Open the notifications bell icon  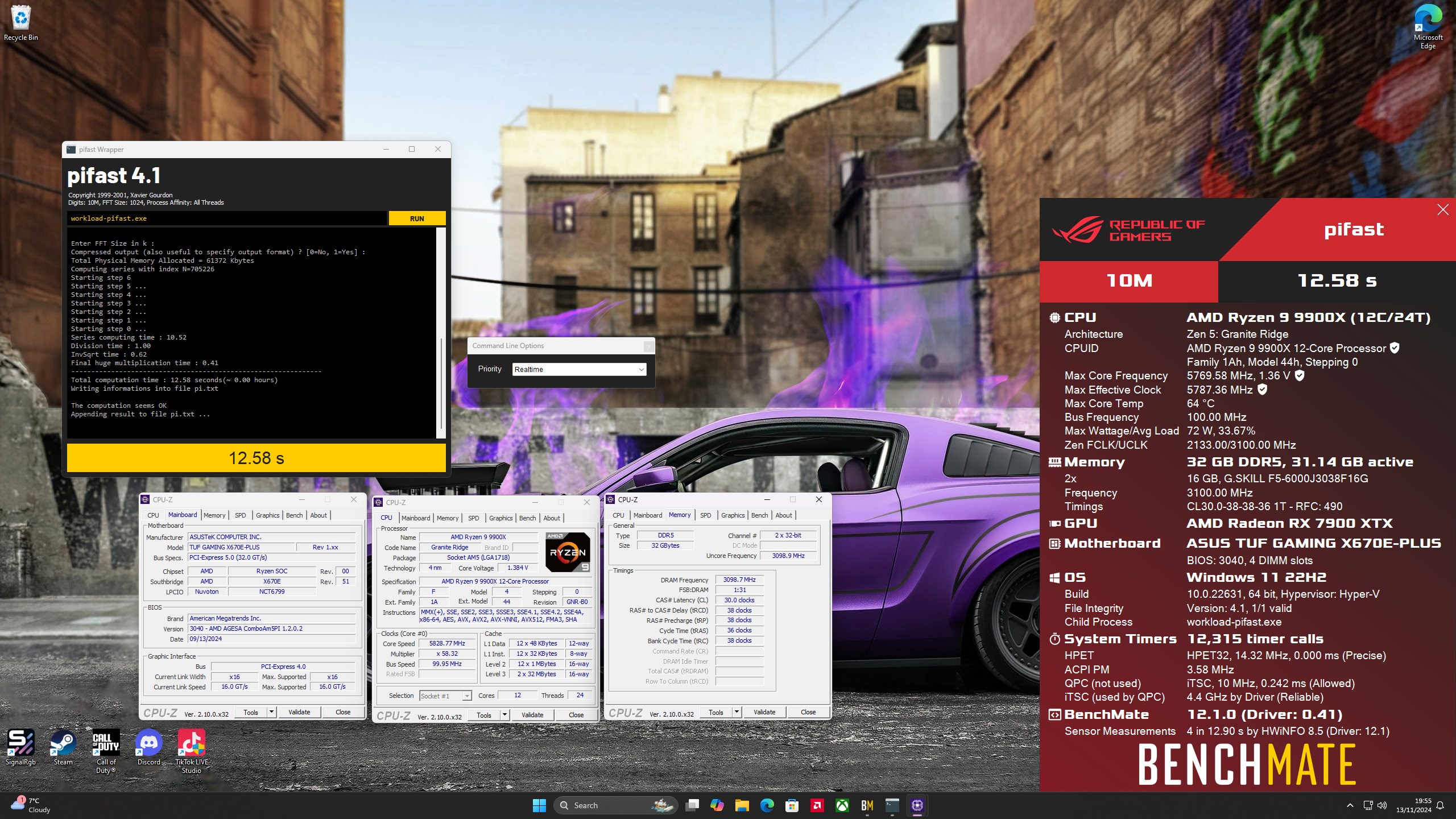pos(1440,805)
